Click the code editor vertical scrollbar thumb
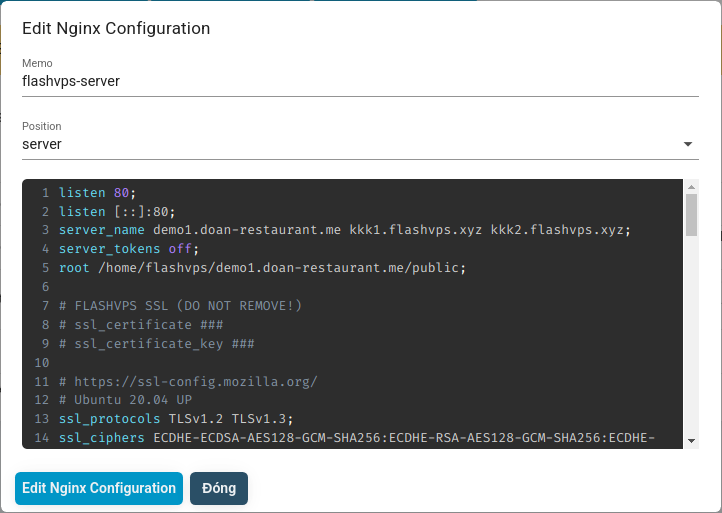The height and width of the screenshot is (513, 722). [691, 215]
